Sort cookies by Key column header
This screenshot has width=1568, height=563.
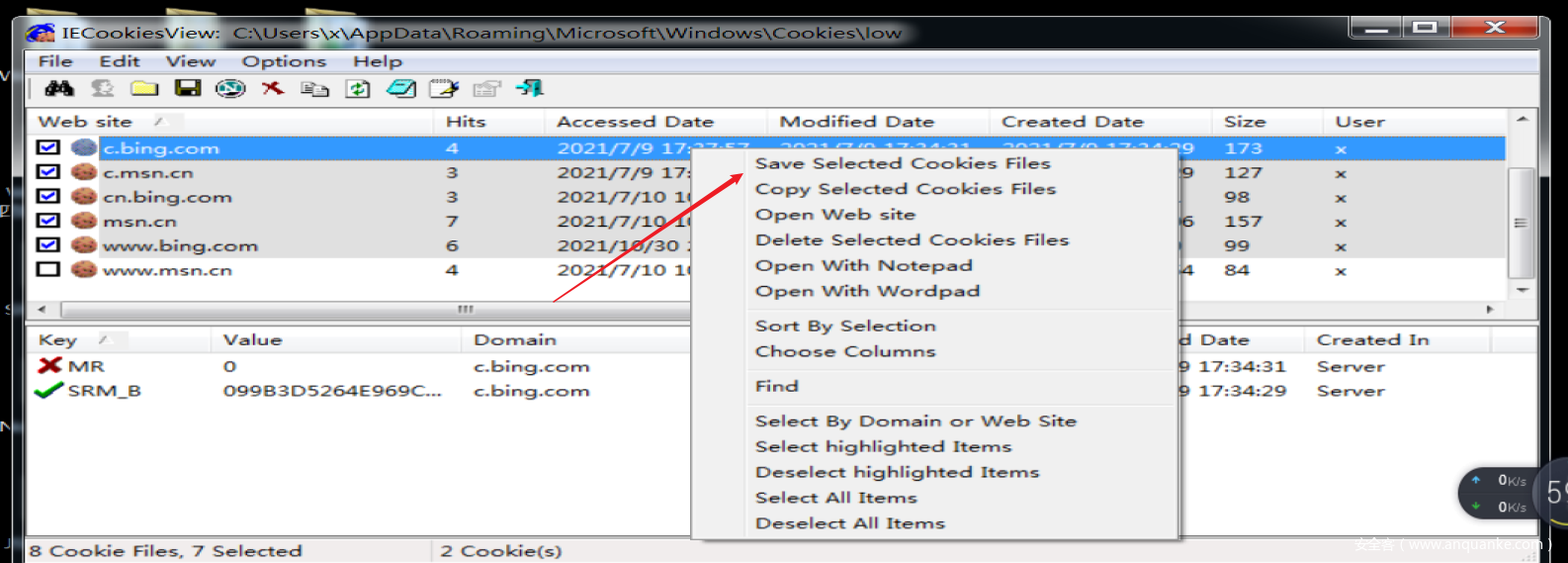click(x=57, y=339)
